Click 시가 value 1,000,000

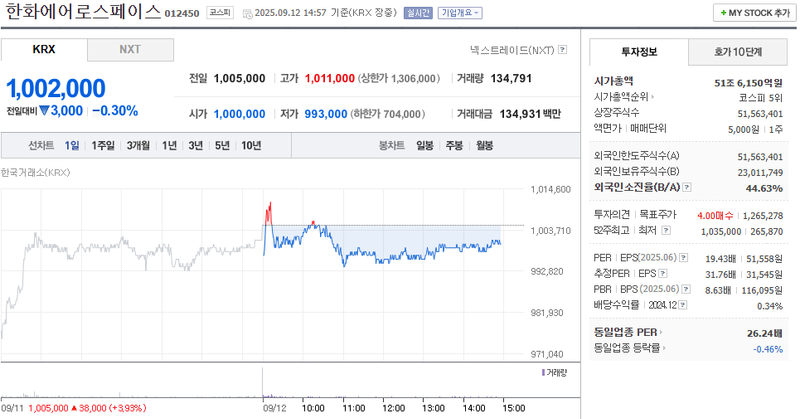[239, 114]
